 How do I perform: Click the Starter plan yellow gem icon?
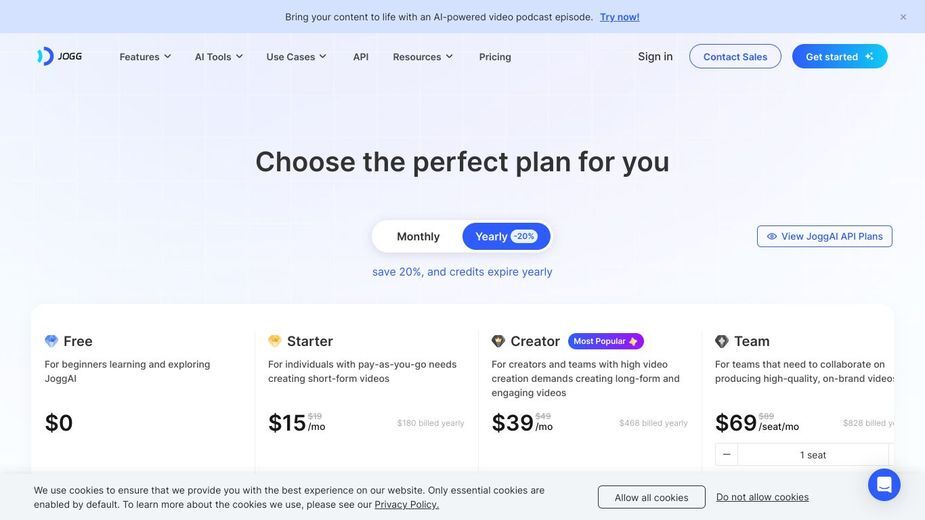point(274,341)
